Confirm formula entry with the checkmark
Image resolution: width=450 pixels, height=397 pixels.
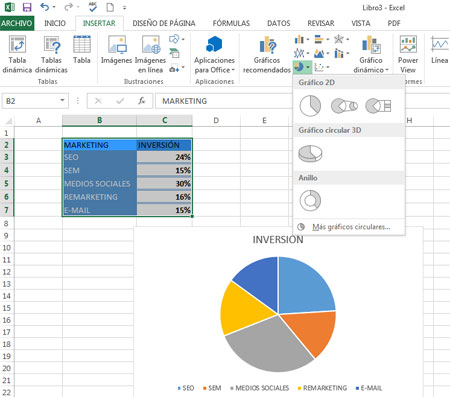[120, 101]
